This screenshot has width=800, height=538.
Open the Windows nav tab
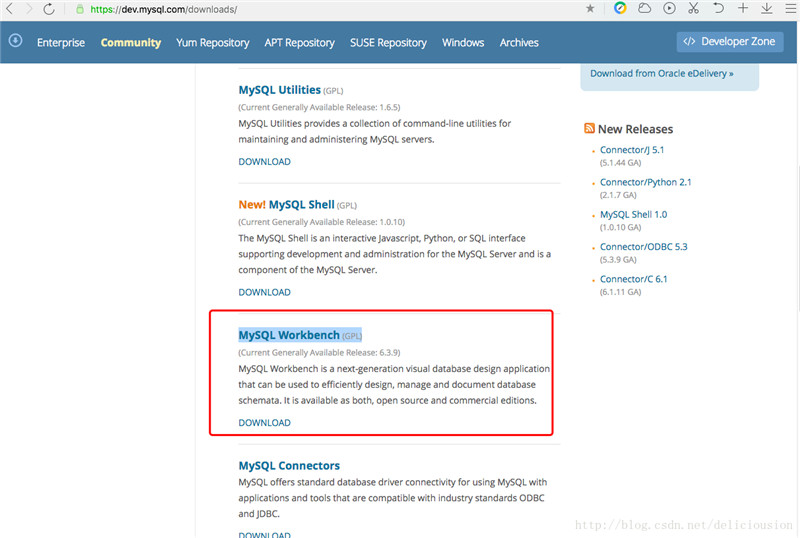click(x=463, y=42)
